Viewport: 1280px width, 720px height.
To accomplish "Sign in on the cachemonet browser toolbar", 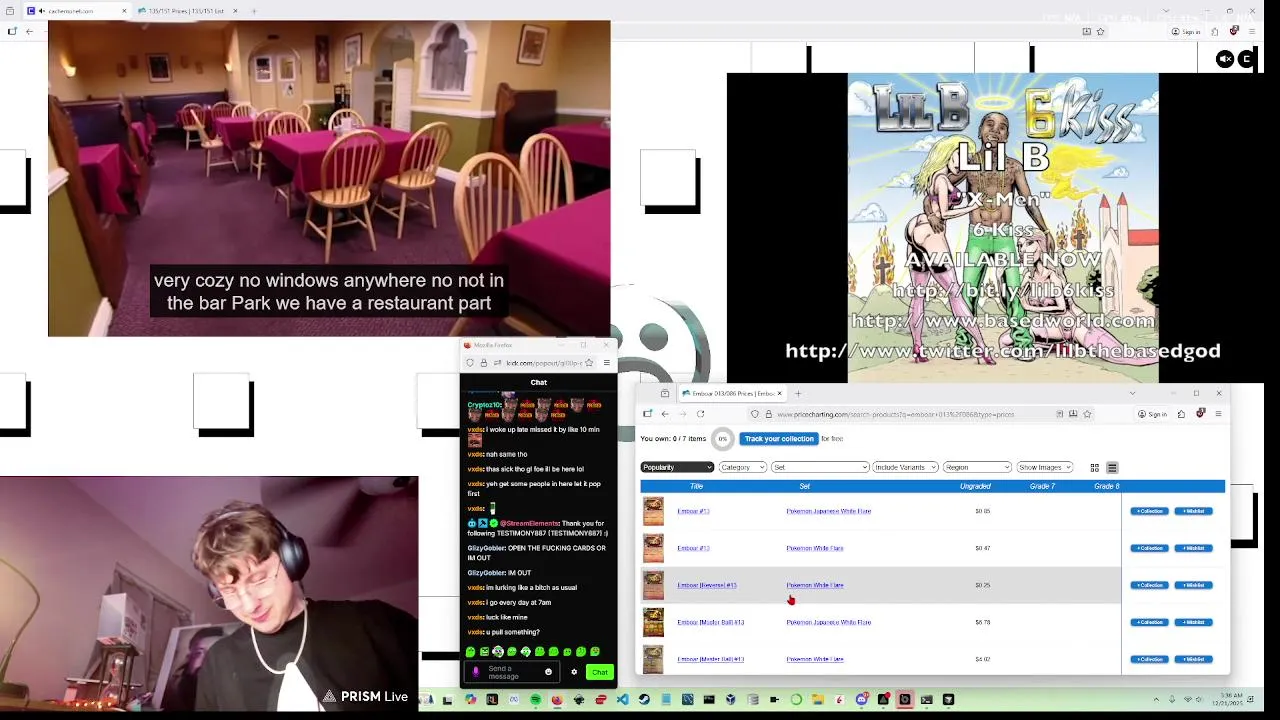I will coord(1186,31).
